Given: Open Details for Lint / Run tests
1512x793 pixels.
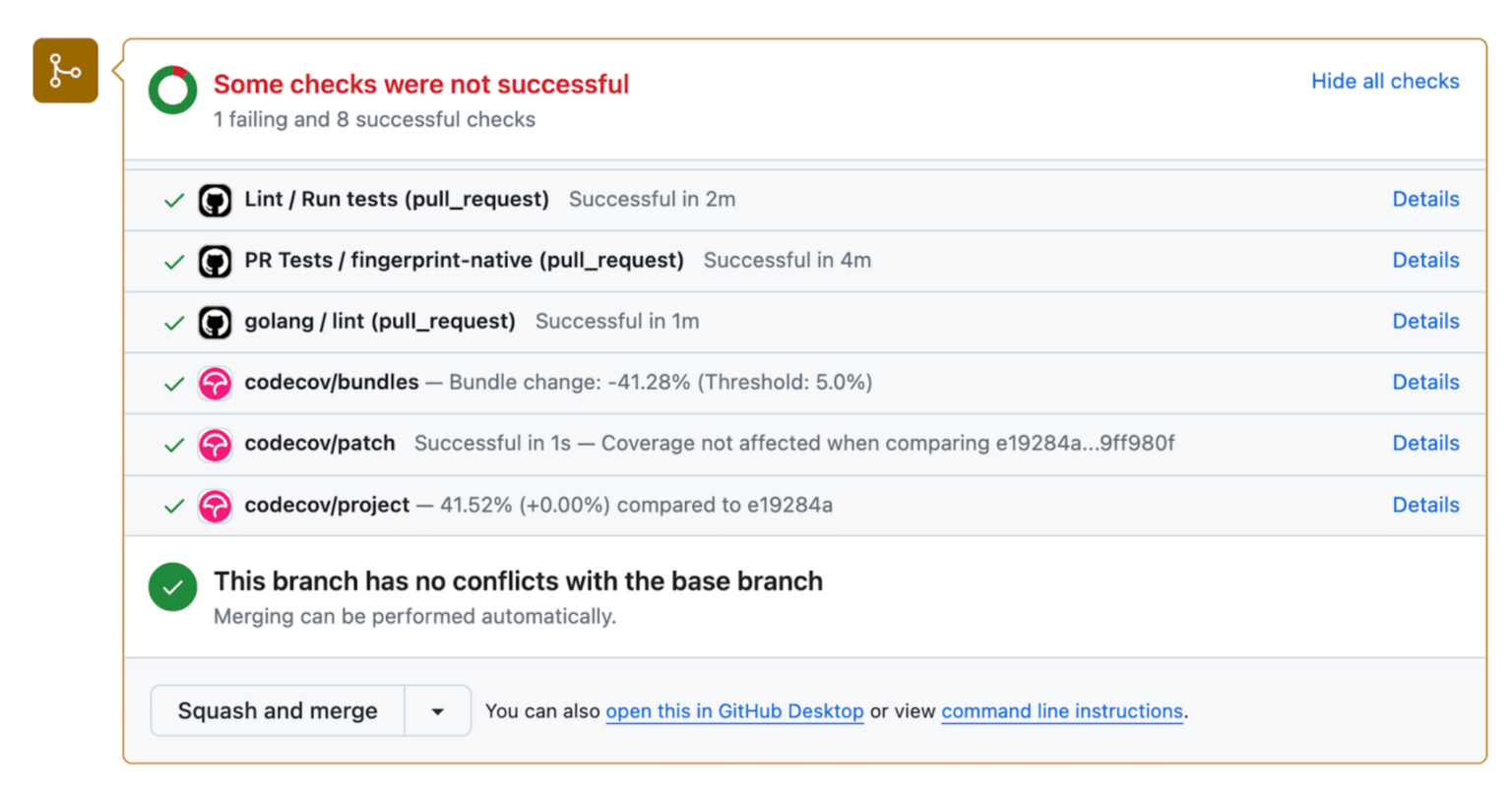Looking at the screenshot, I should [x=1424, y=200].
